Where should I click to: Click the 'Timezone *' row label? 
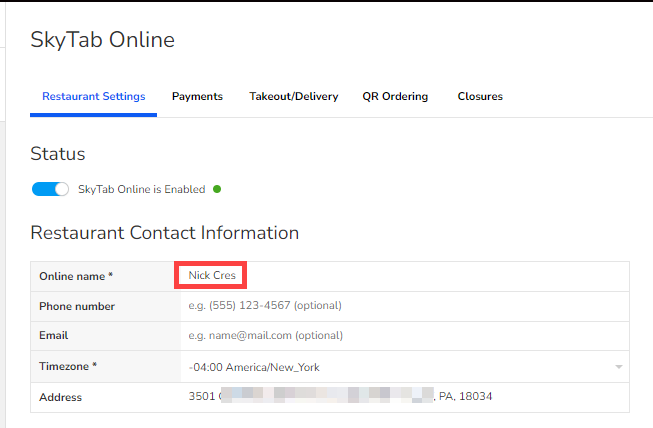point(68,367)
